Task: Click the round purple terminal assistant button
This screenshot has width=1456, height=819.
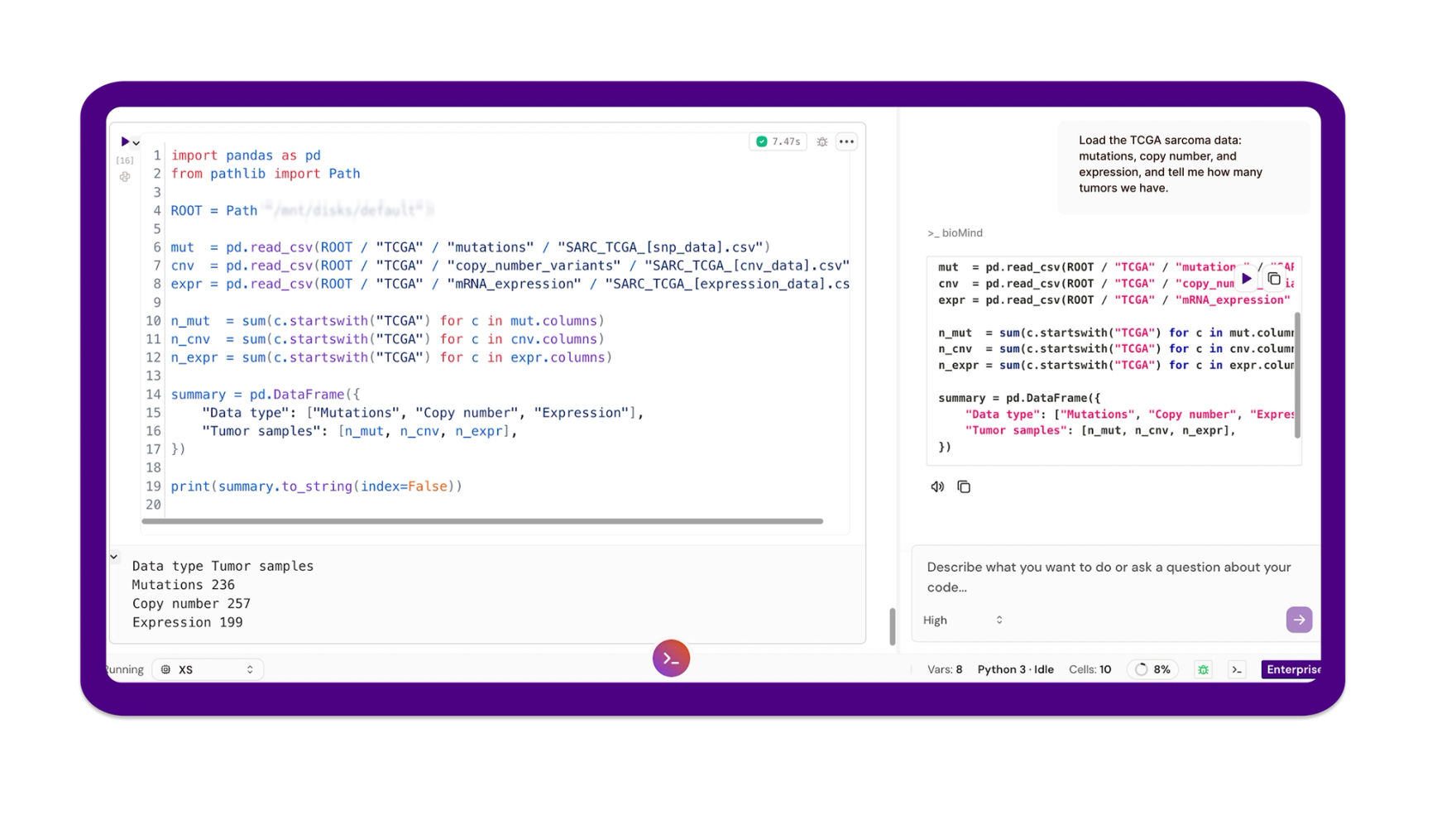Action: [671, 659]
